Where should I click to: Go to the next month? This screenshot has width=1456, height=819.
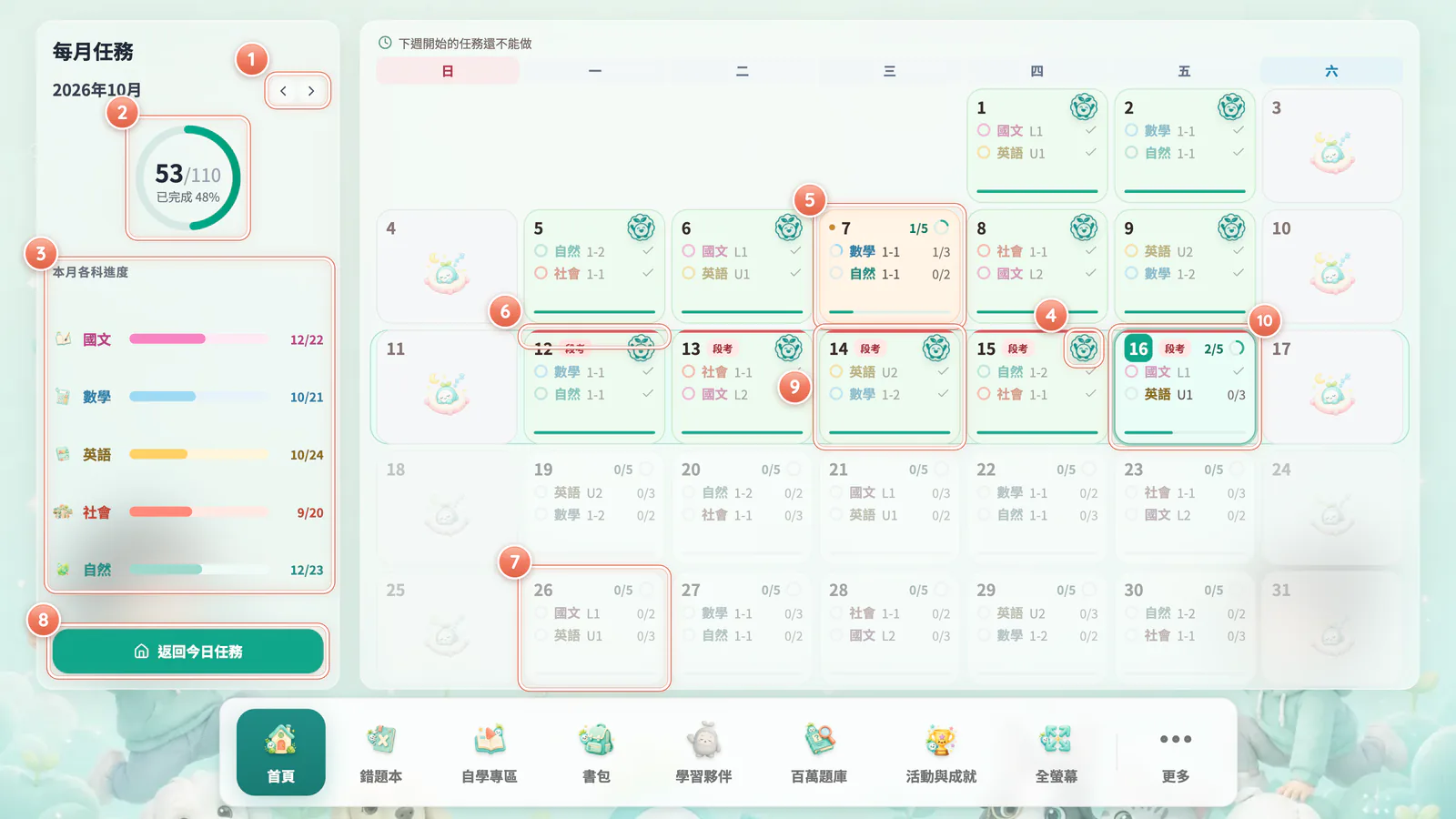click(311, 91)
